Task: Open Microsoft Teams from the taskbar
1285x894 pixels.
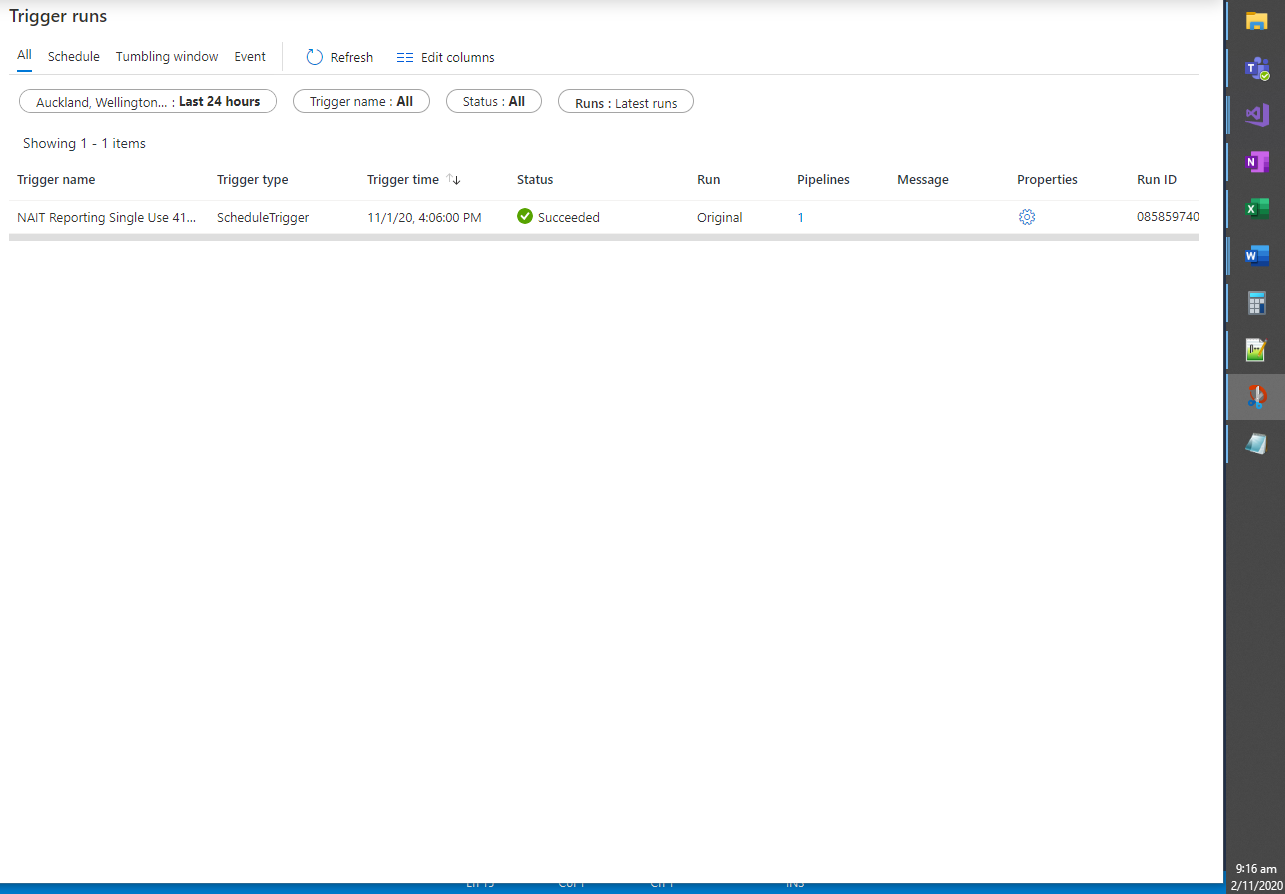Action: click(1256, 68)
